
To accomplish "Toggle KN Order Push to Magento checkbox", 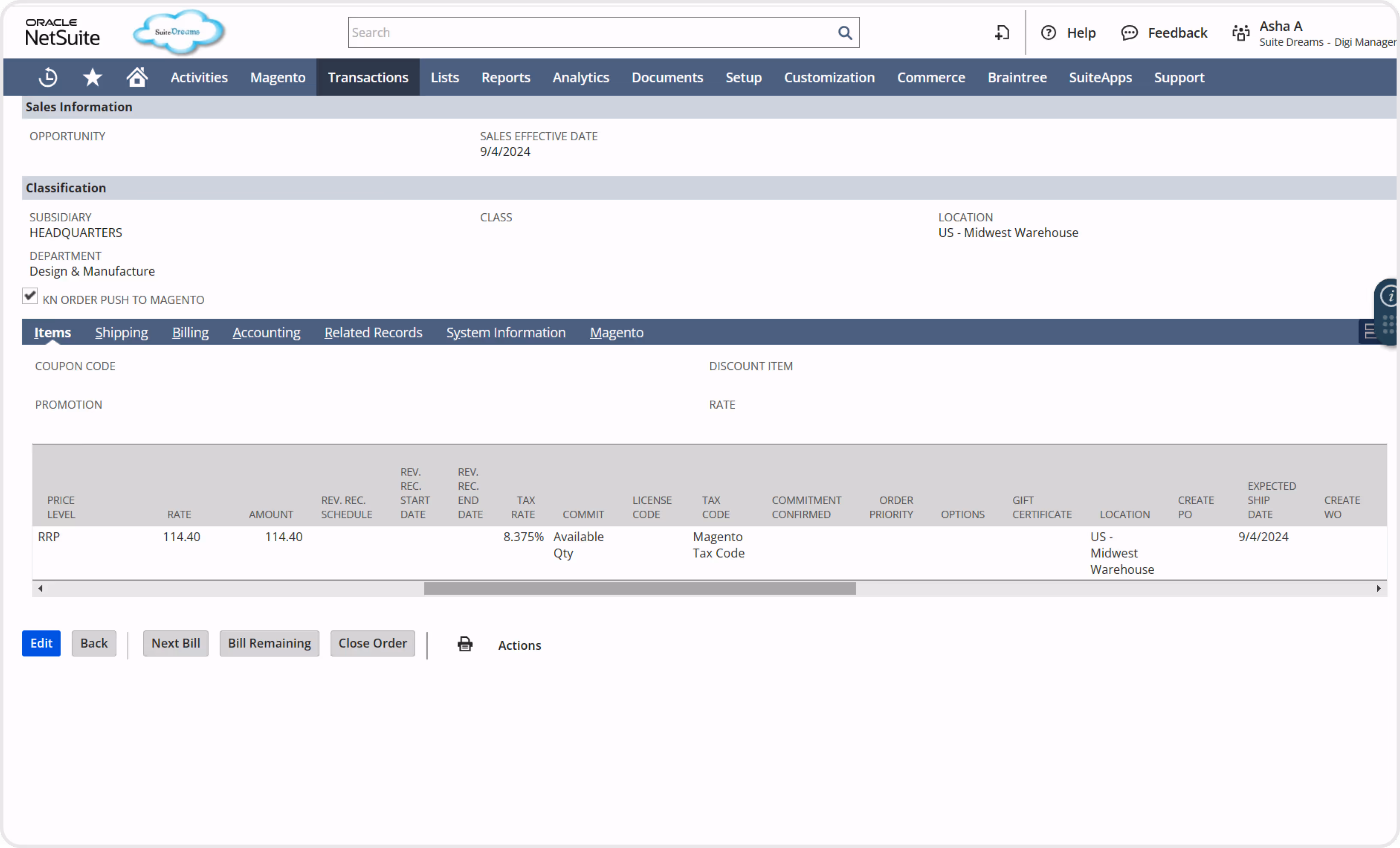I will pyautogui.click(x=30, y=296).
